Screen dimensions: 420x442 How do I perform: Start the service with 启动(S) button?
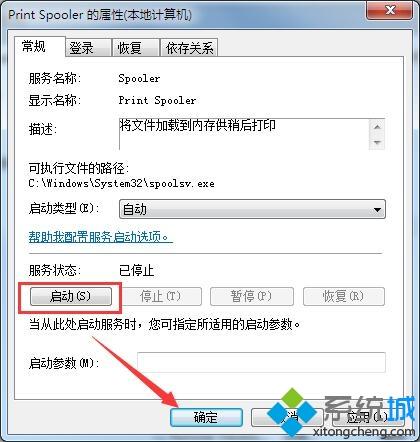pyautogui.click(x=70, y=296)
